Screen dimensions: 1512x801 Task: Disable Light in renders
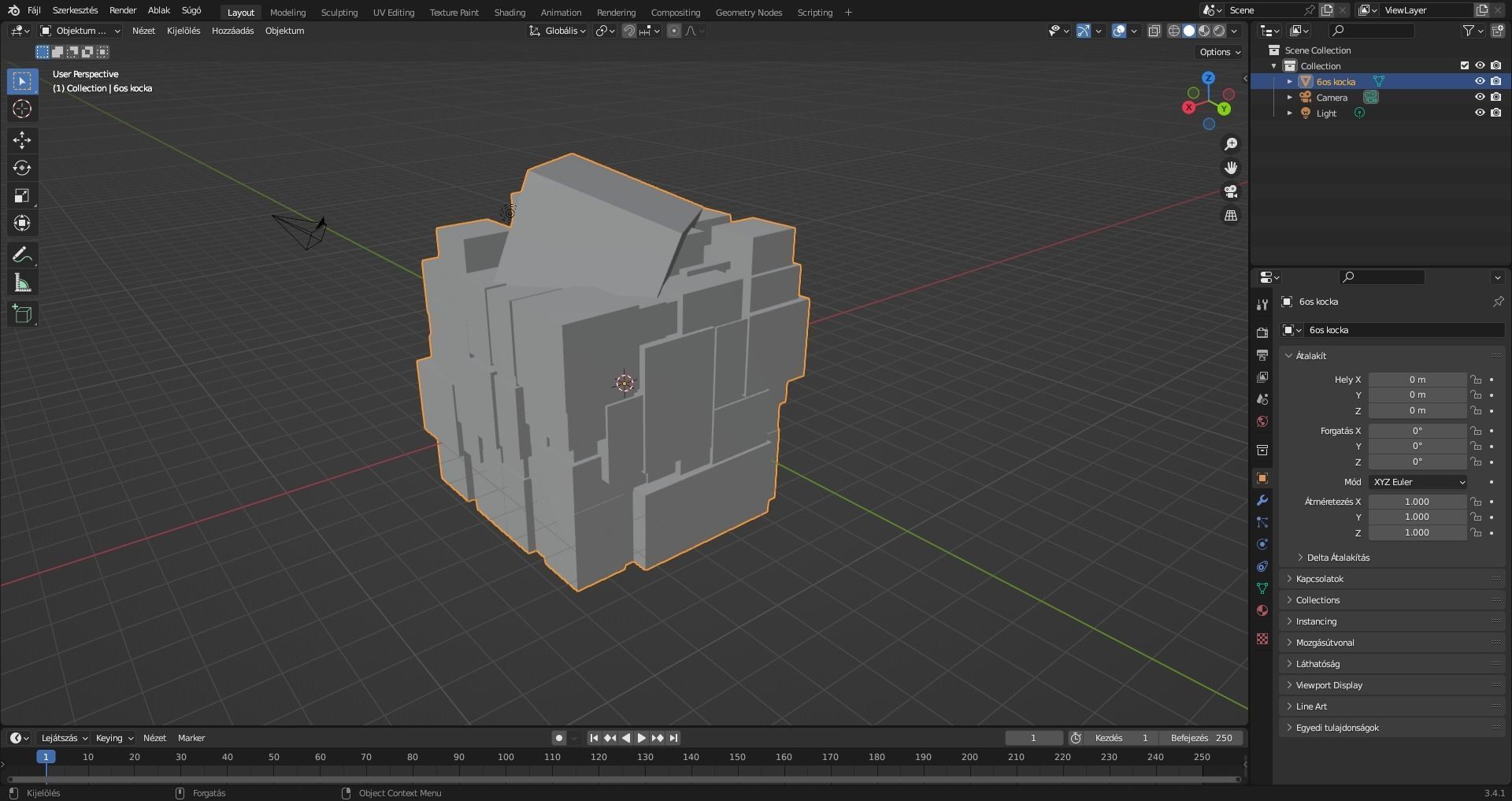coord(1495,113)
